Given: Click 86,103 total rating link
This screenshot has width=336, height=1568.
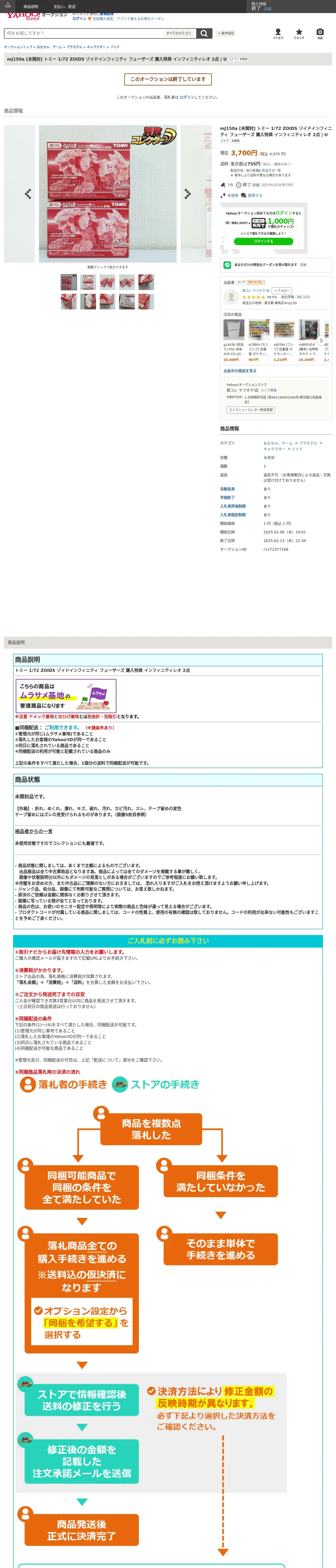Looking at the screenshot, I should [x=303, y=297].
